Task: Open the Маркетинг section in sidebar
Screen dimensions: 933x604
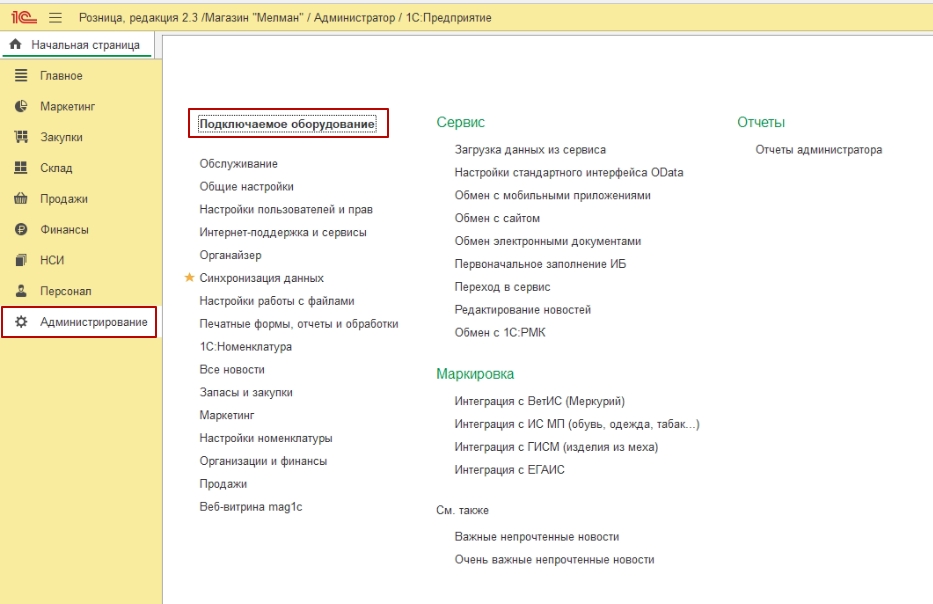Action: coord(68,107)
